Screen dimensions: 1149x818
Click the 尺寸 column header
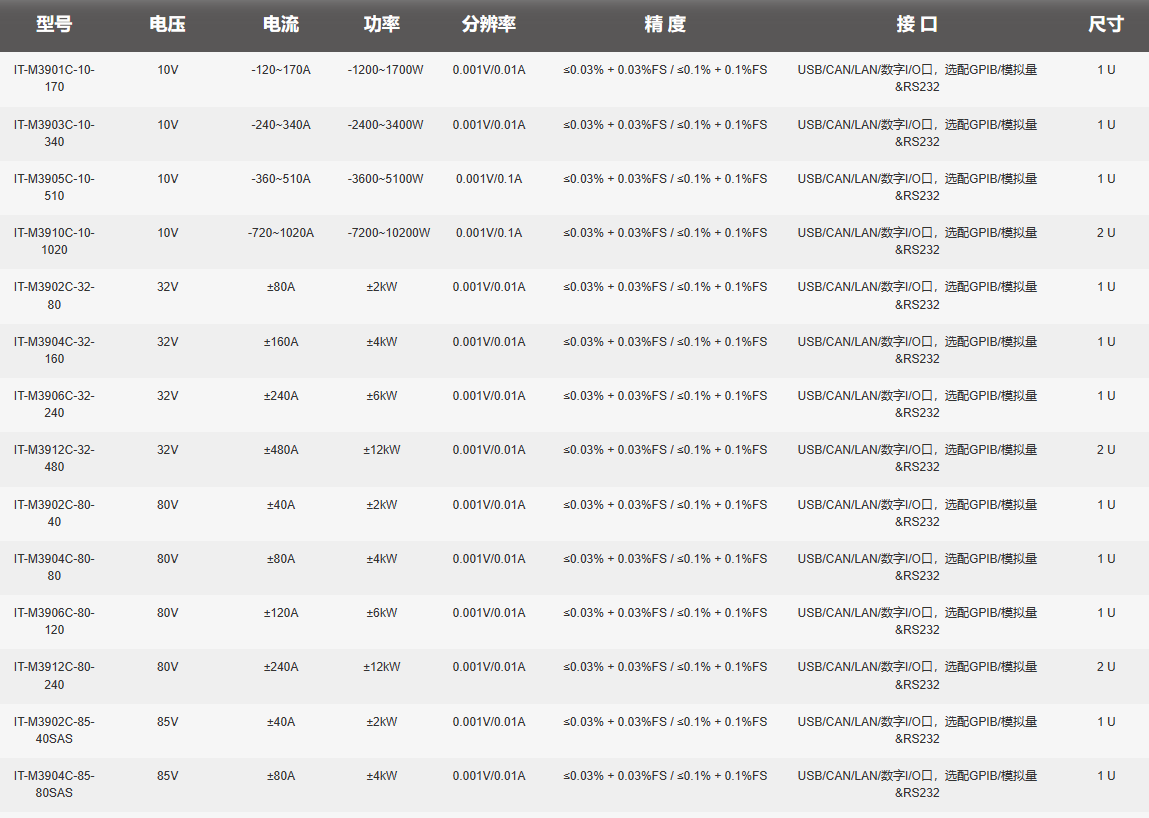tap(1106, 24)
